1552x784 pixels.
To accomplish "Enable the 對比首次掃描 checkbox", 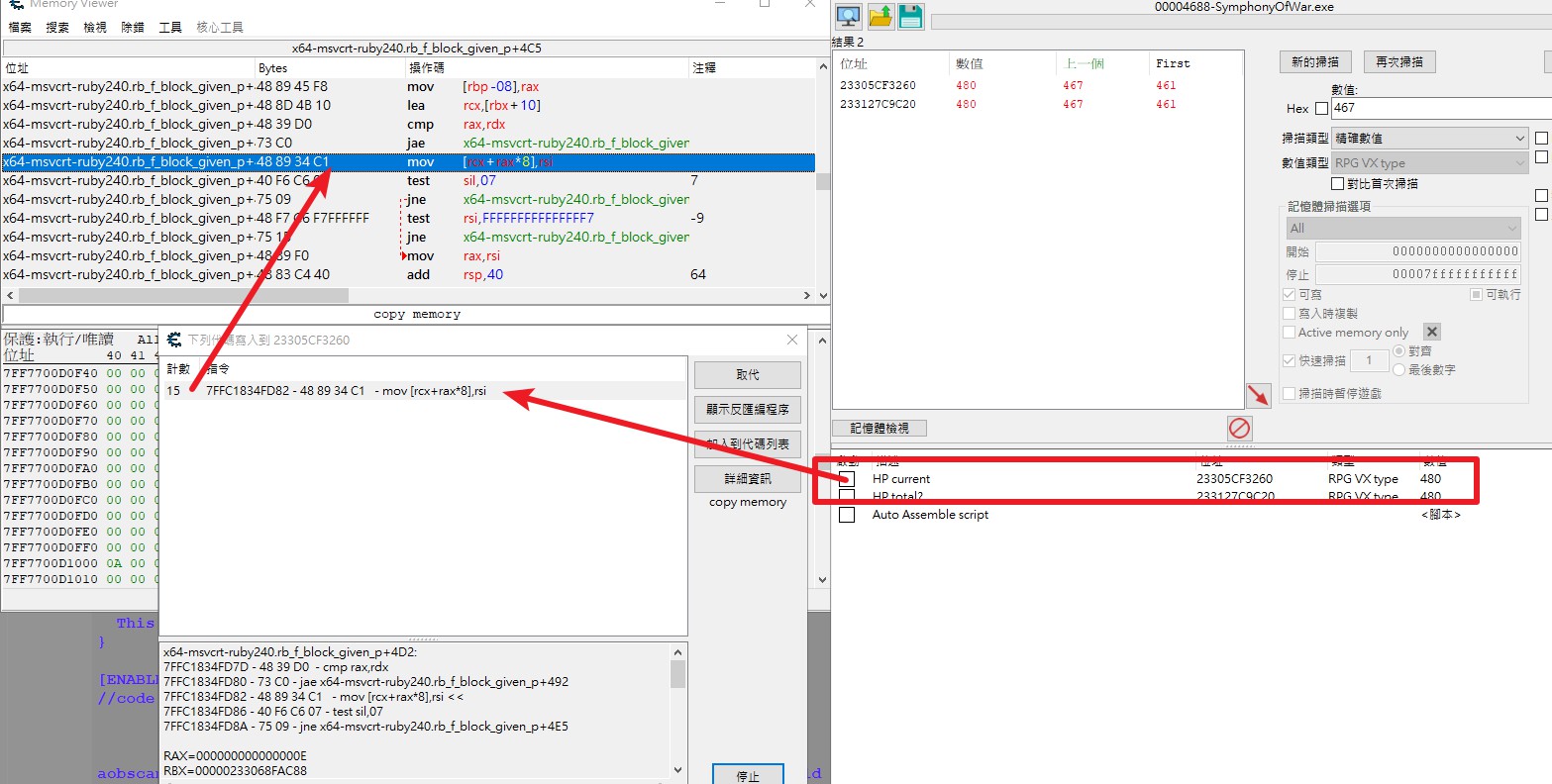I will point(1338,183).
